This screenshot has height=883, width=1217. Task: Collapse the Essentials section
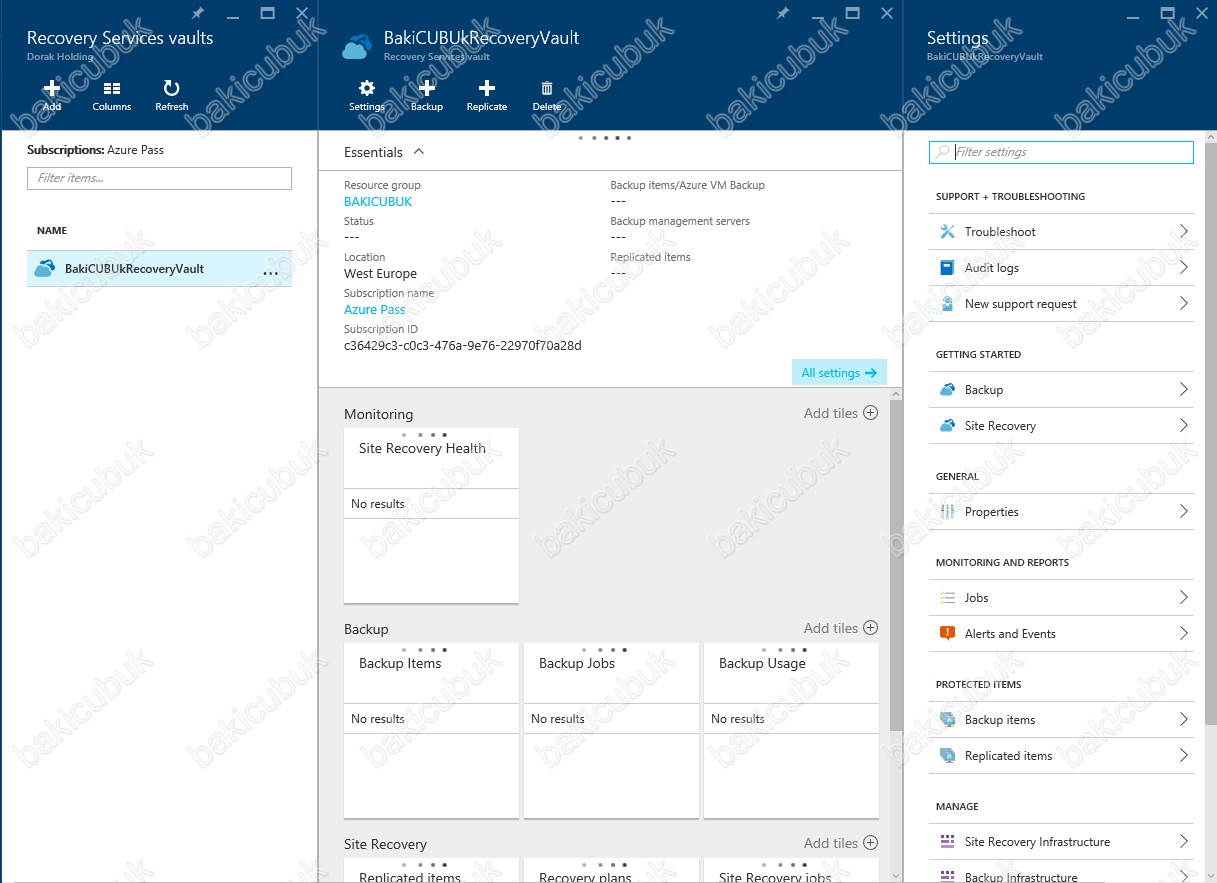pos(419,152)
